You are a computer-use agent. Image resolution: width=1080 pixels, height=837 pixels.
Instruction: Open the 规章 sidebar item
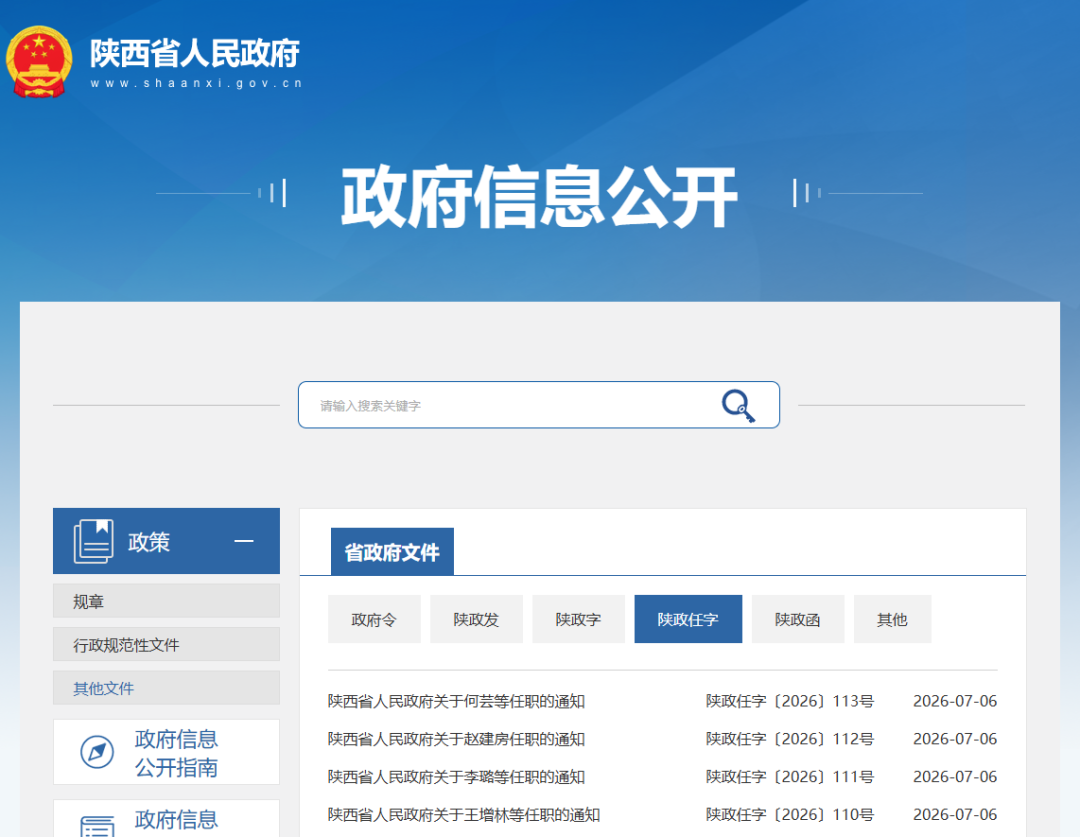pos(167,601)
